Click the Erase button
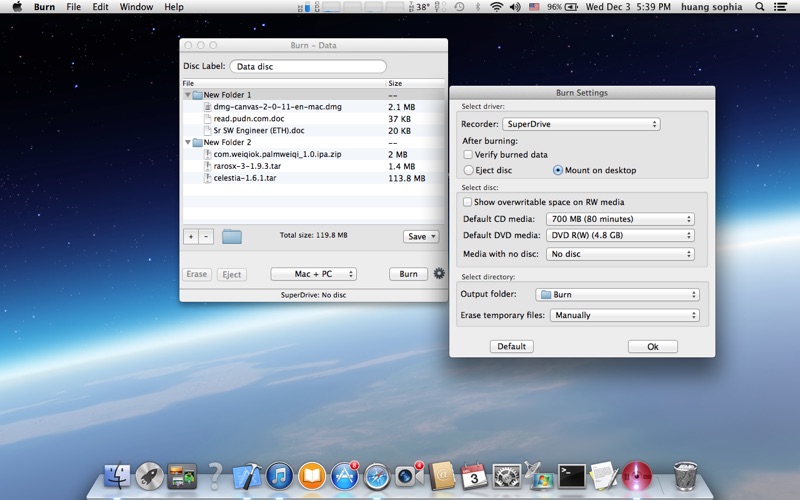 click(196, 274)
